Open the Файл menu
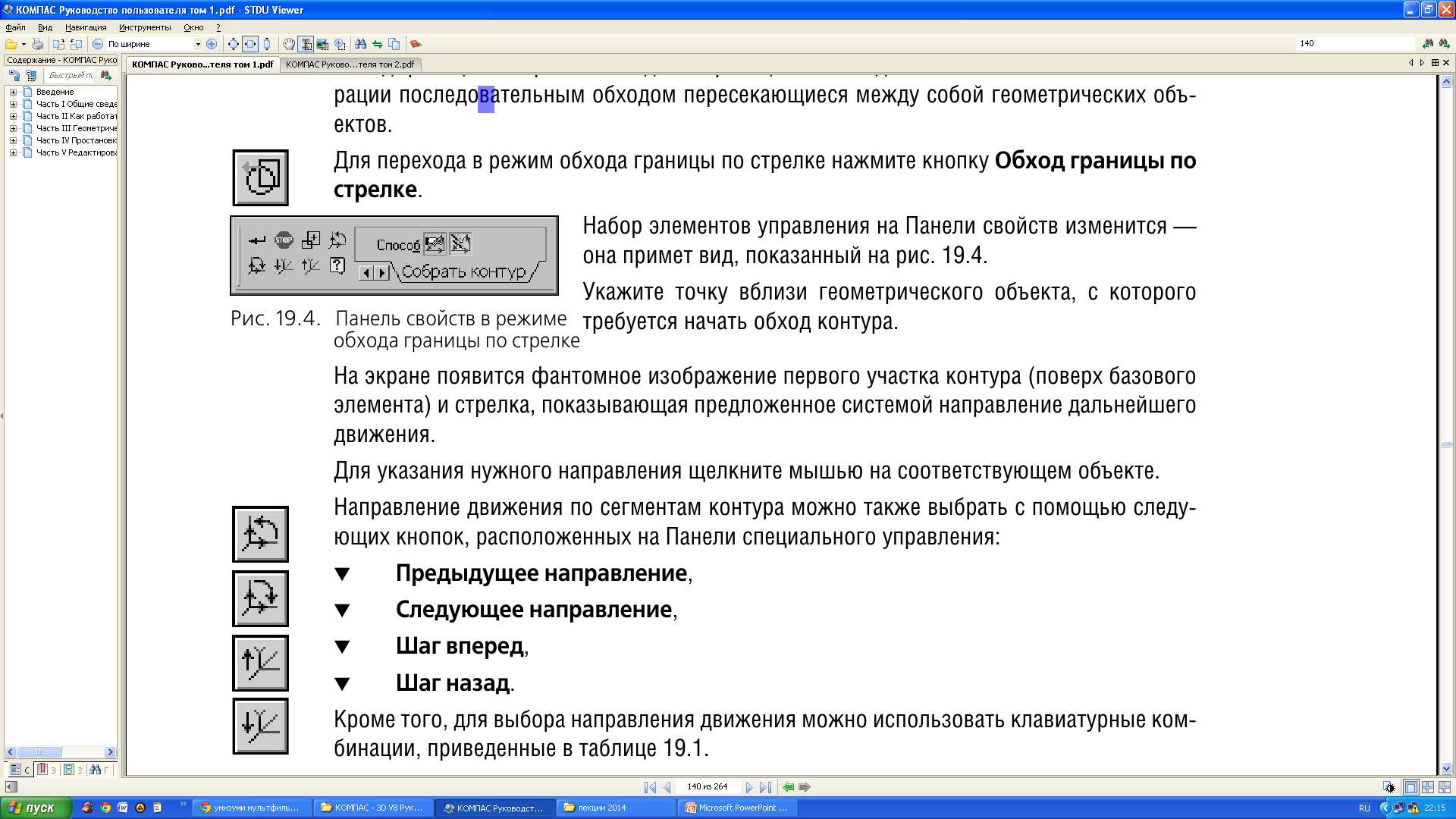 [15, 27]
